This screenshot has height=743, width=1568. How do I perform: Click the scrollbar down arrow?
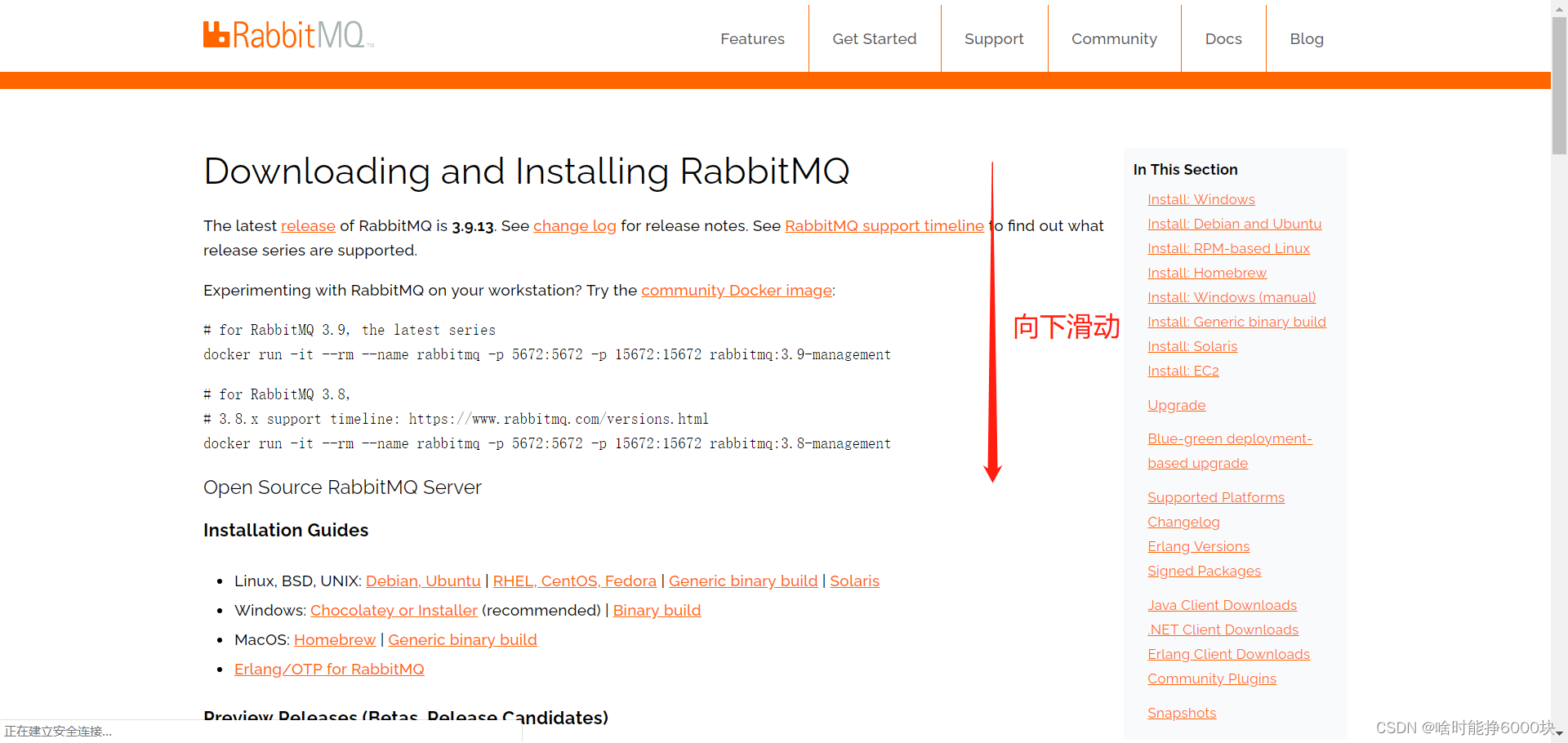[x=1559, y=734]
